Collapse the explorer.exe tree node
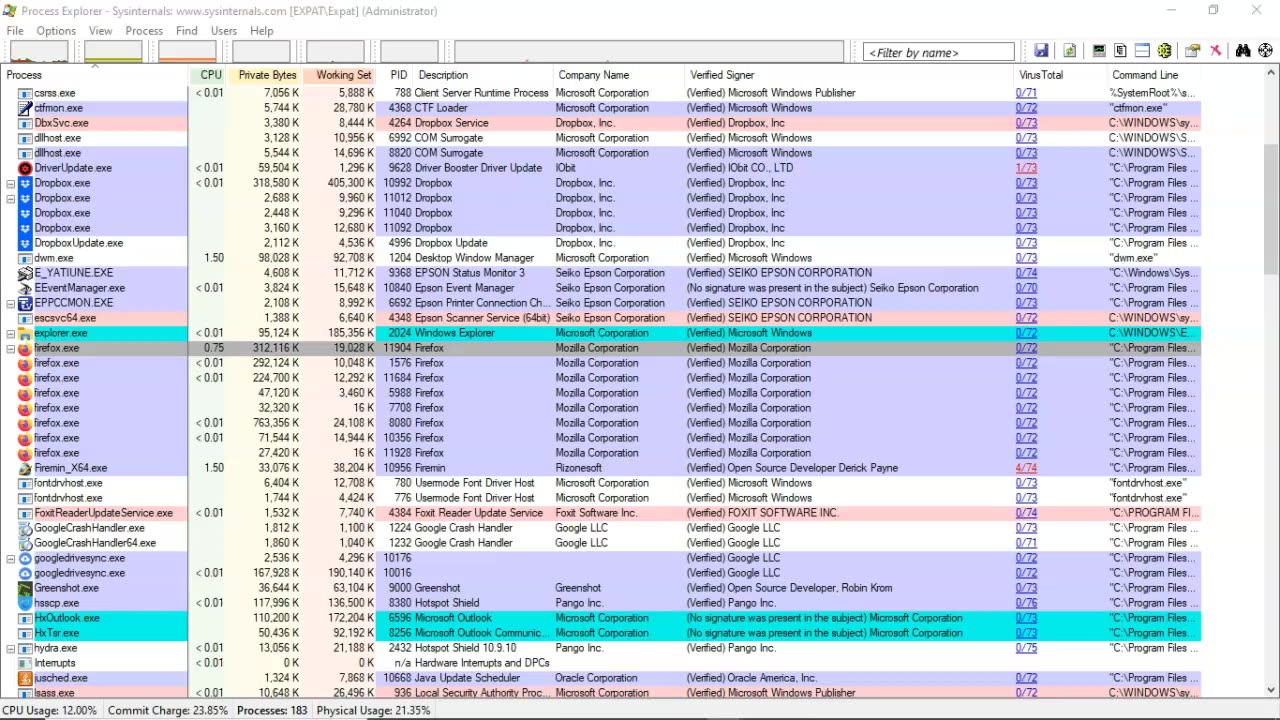Screen dimensions: 1280x720 pyautogui.click(x=11, y=333)
